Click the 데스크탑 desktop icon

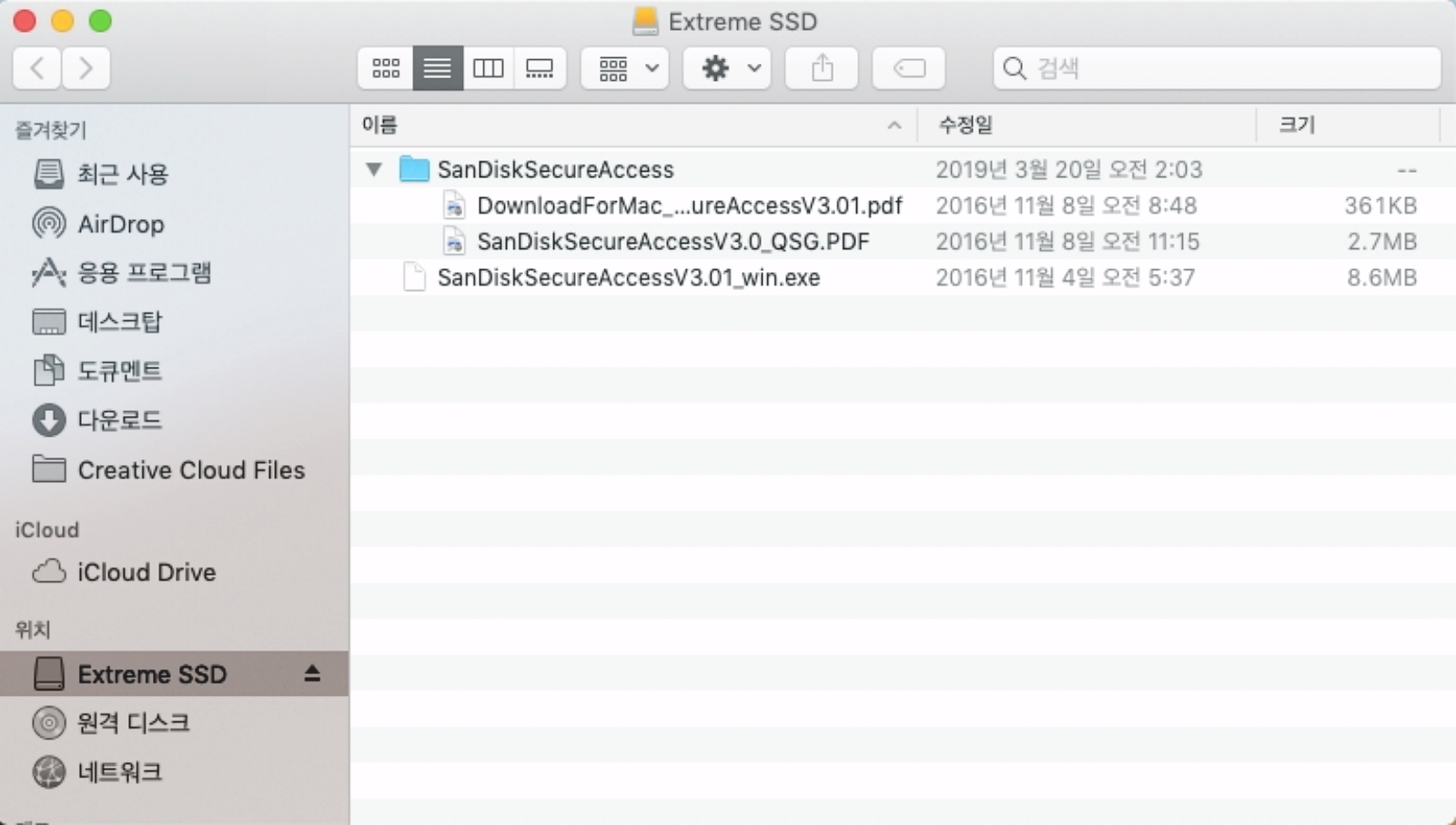pos(48,322)
